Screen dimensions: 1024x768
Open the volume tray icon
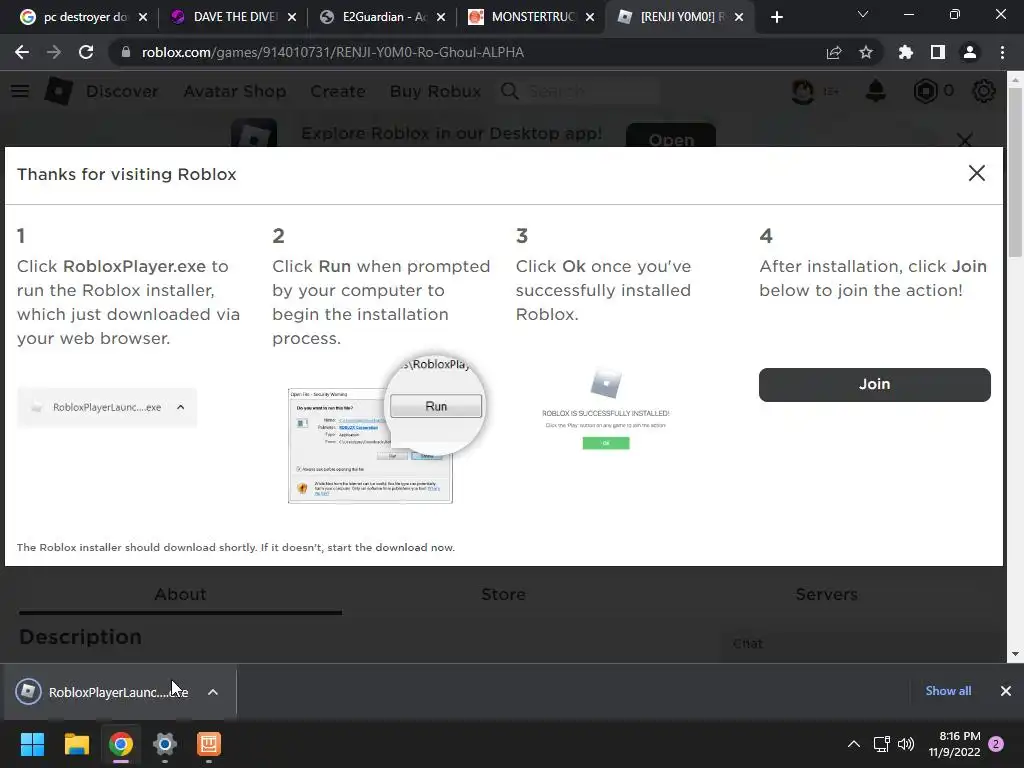click(x=906, y=744)
